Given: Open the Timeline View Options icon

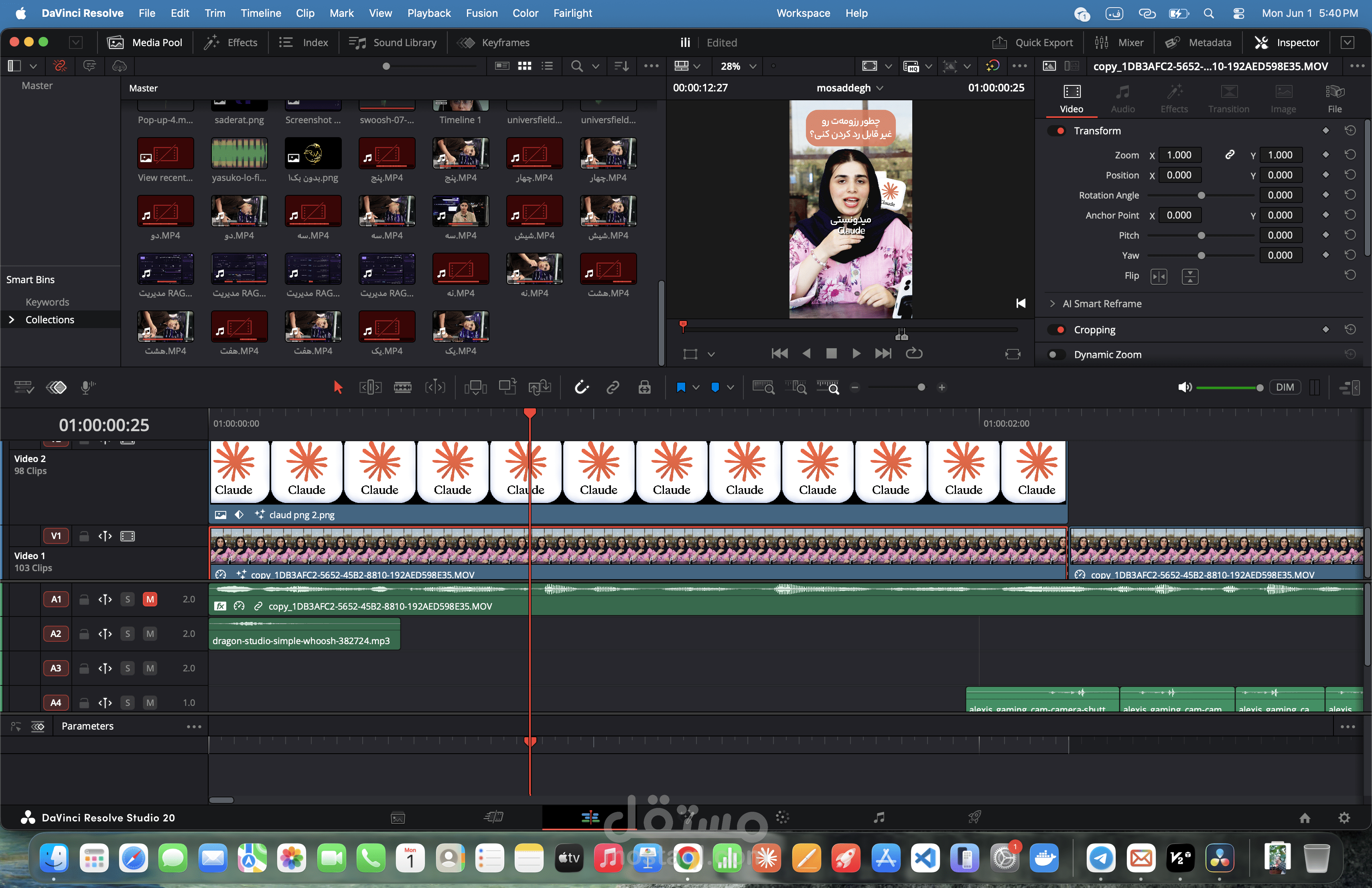Looking at the screenshot, I should [x=23, y=387].
